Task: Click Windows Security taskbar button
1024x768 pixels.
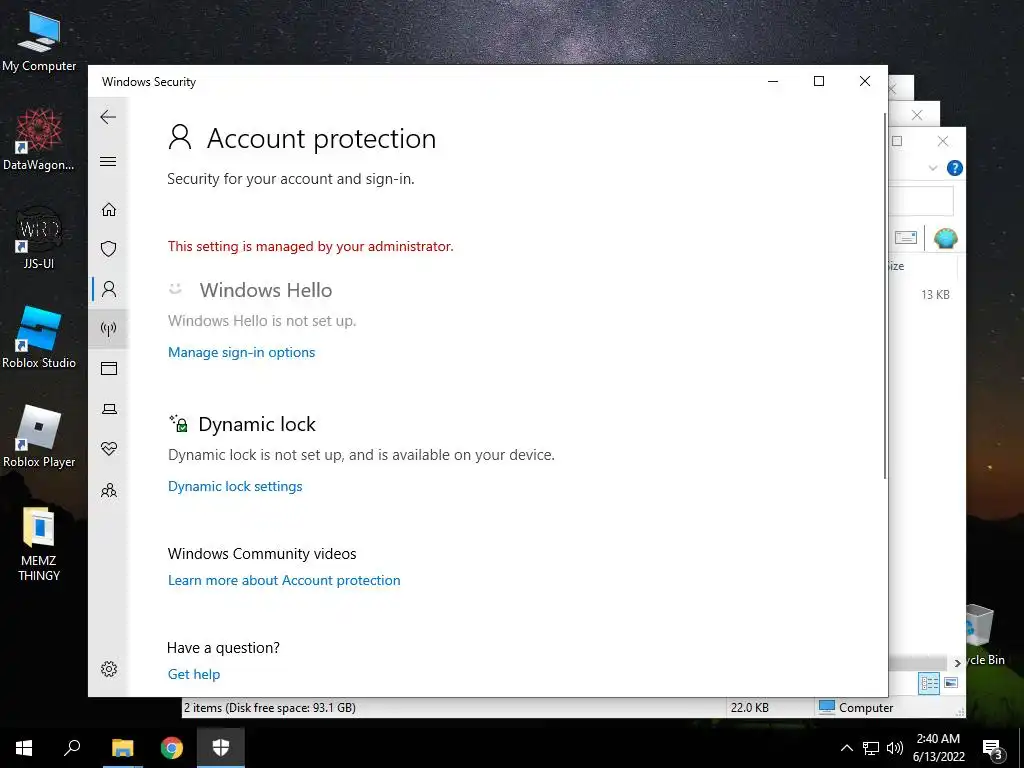Action: (x=221, y=748)
